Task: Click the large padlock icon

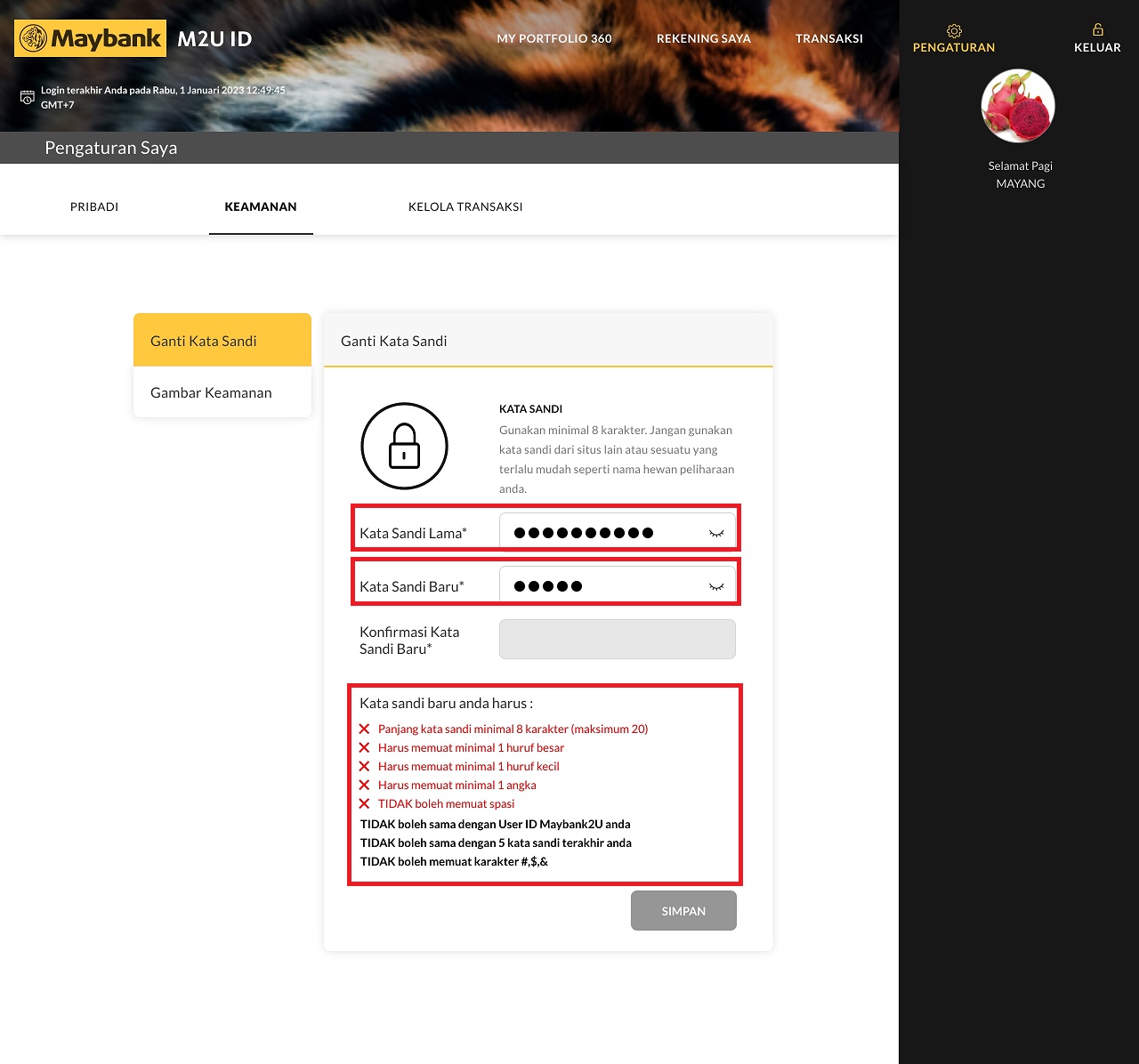Action: tap(404, 446)
